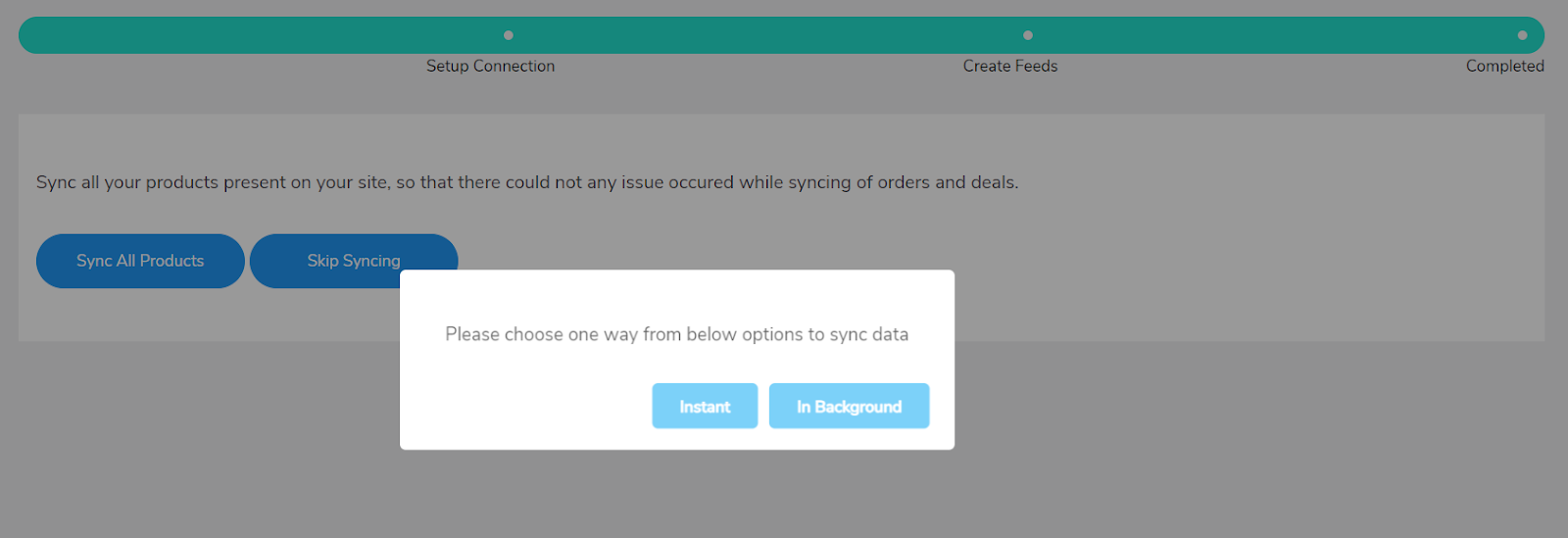Click the Setup Connection step dot
1568x538 pixels.
508,35
